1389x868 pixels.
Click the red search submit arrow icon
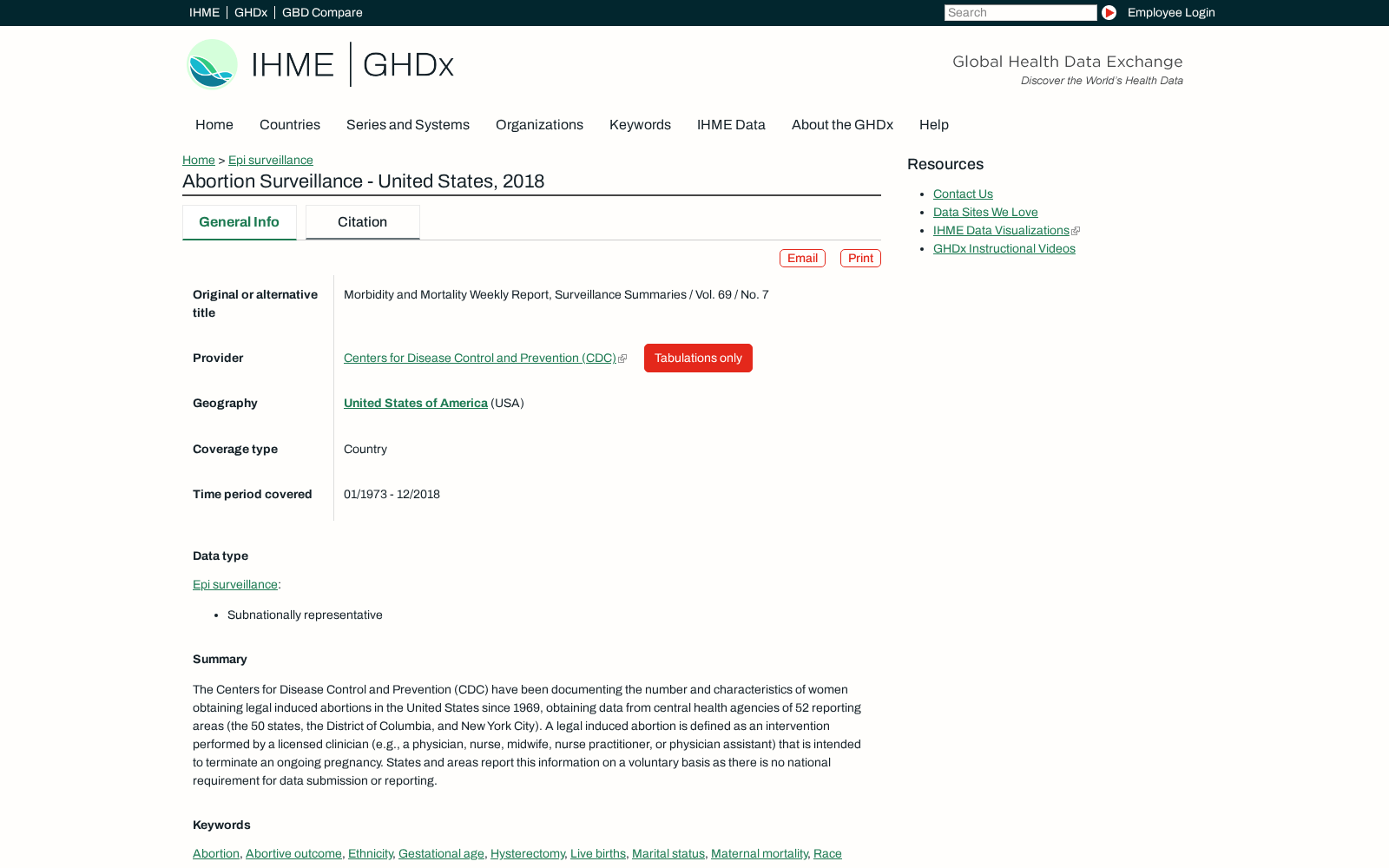click(1109, 12)
